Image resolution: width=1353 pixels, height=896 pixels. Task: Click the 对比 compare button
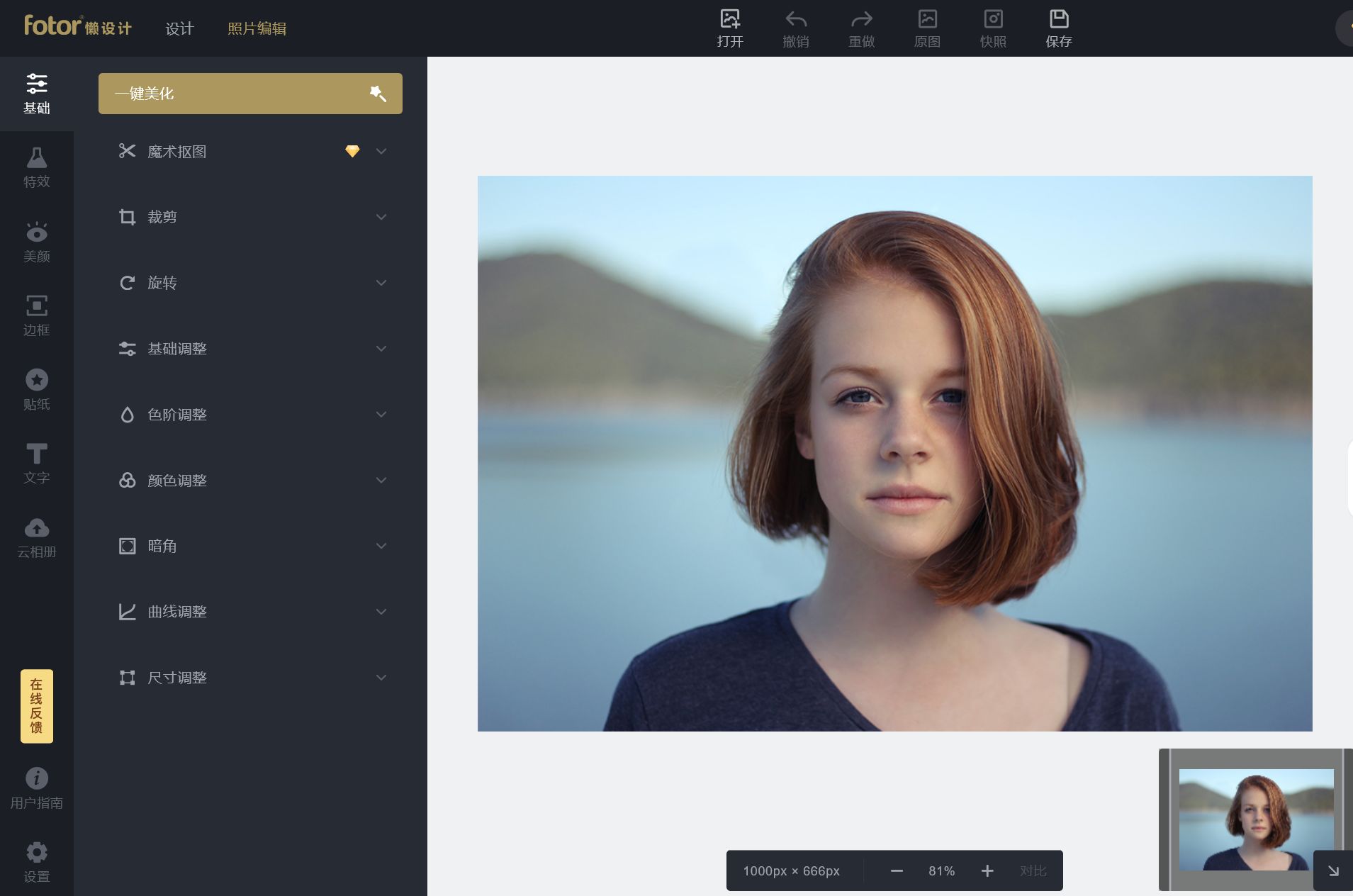click(1033, 870)
